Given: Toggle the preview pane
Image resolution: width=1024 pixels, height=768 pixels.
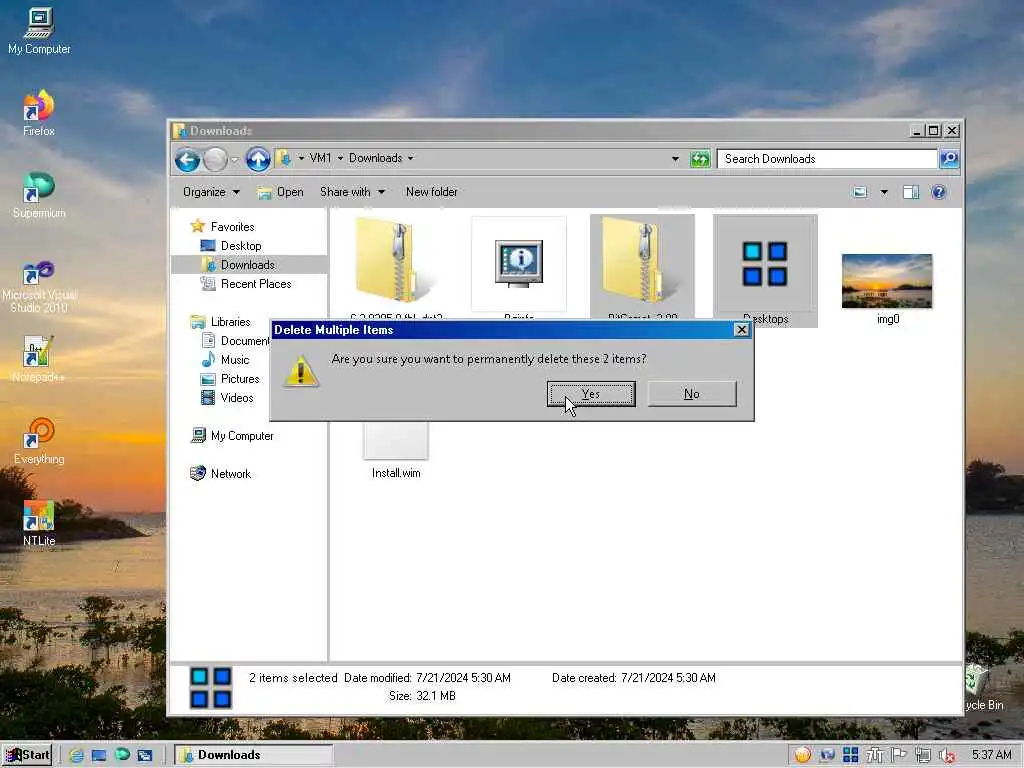Looking at the screenshot, I should click(x=911, y=192).
